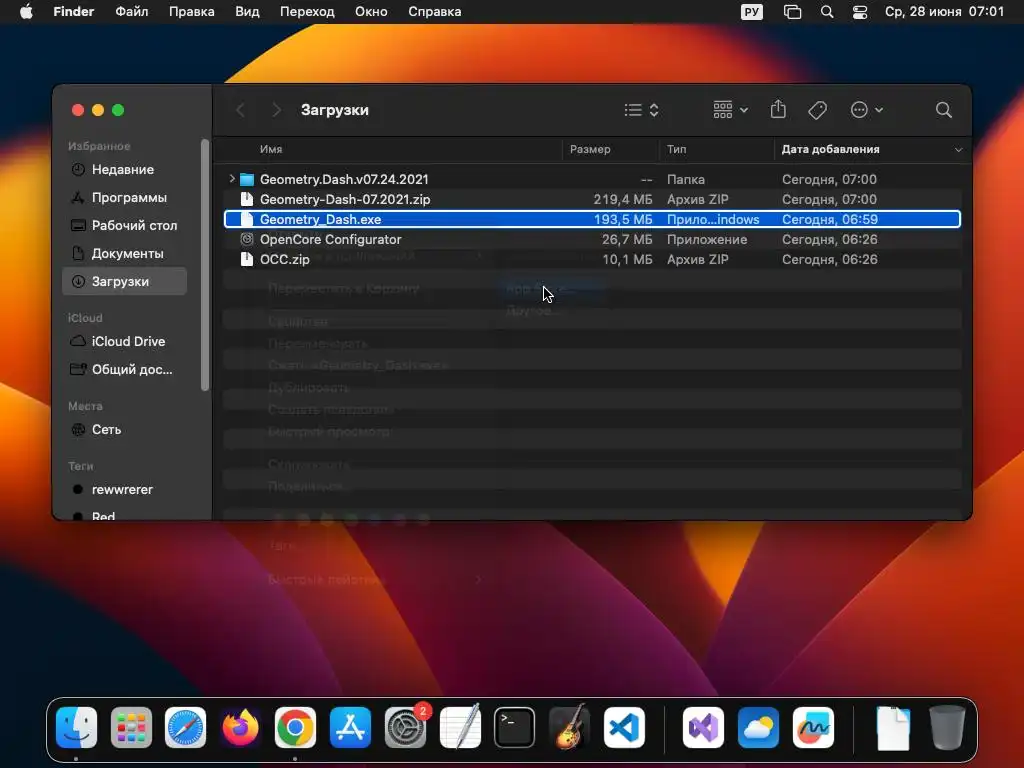Select the Geometry_Dash.exe file row
The width and height of the screenshot is (1024, 768).
coord(592,219)
